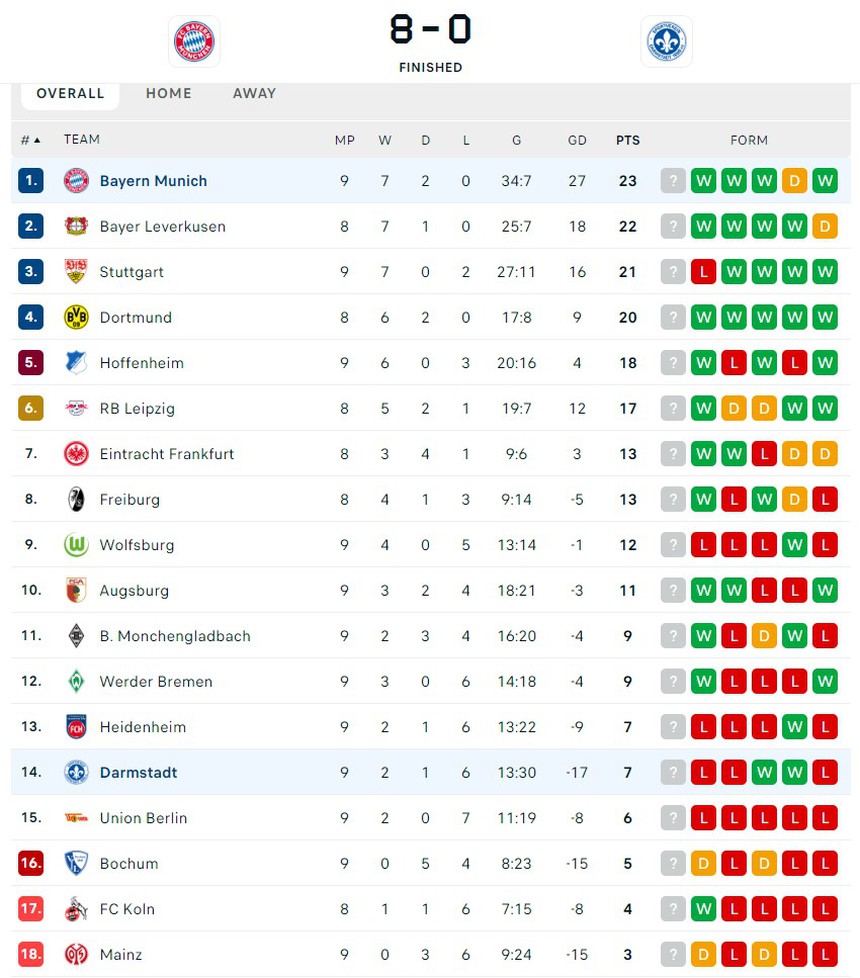Image resolution: width=860 pixels, height=978 pixels.
Task: Switch to the AWAY standings tab
Action: click(254, 93)
